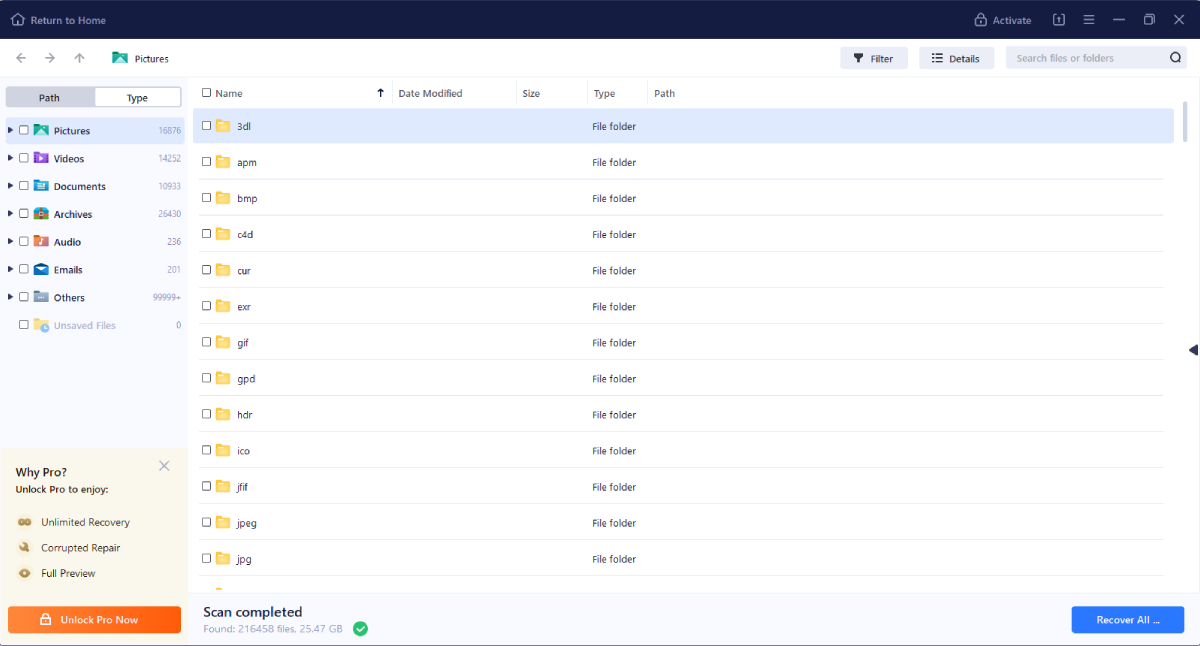The height and width of the screenshot is (646, 1200).
Task: Select the jfif folder name
Action: [243, 486]
